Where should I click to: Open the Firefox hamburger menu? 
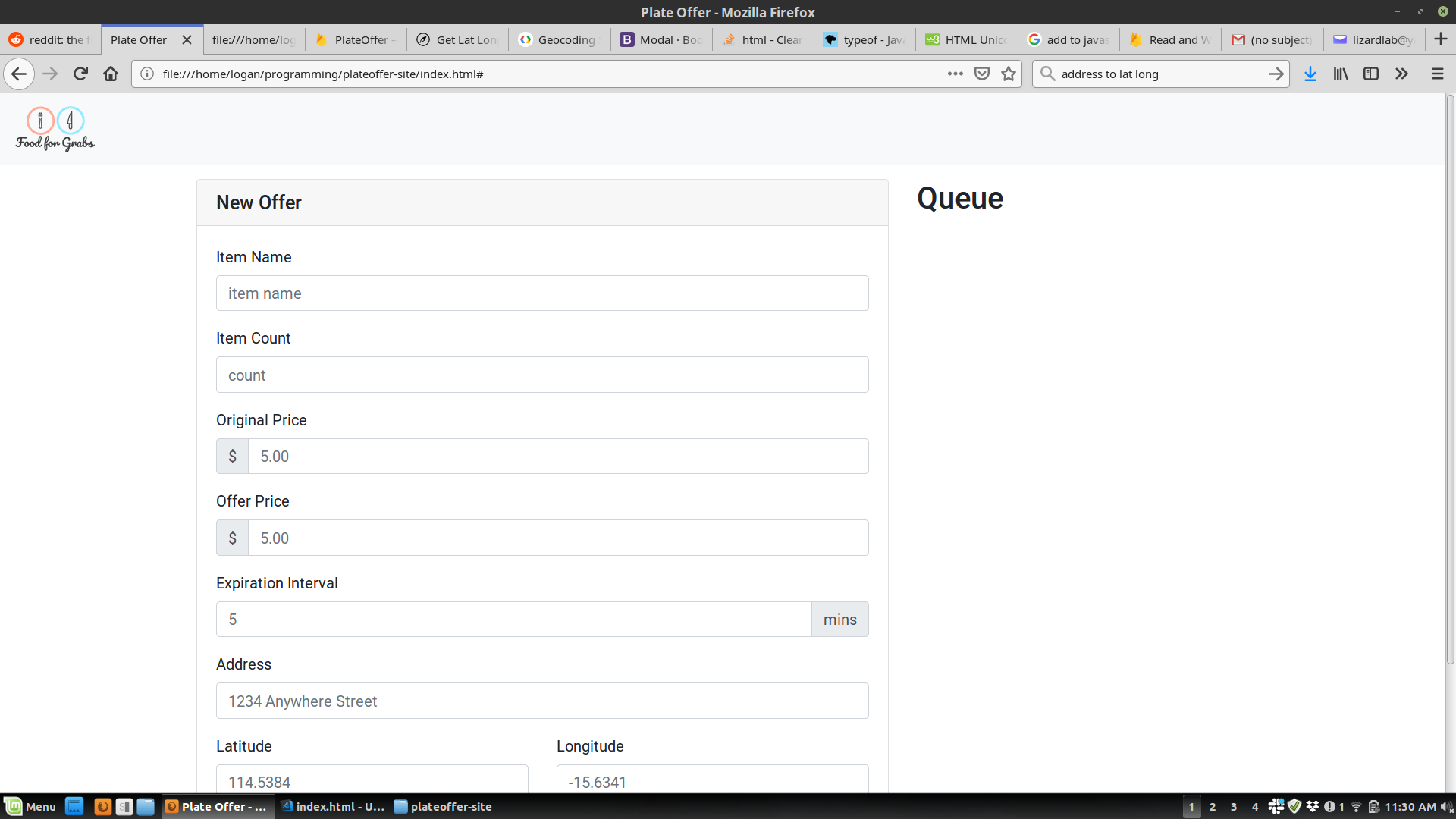tap(1437, 74)
